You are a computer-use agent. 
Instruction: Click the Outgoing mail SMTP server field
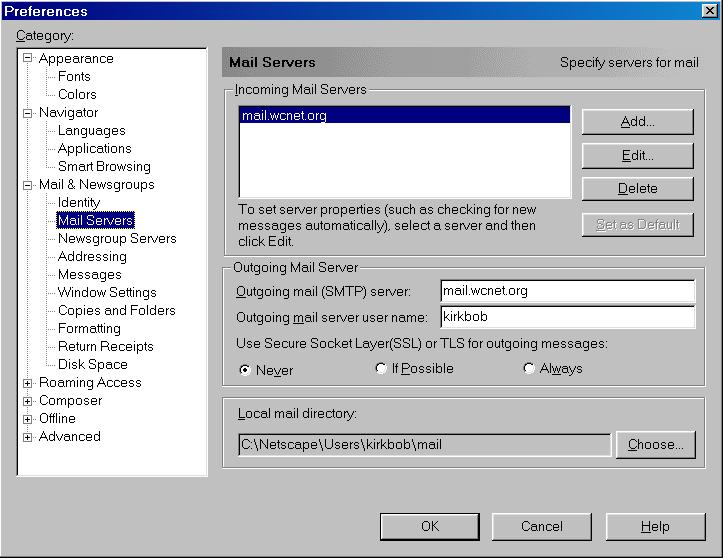click(567, 291)
